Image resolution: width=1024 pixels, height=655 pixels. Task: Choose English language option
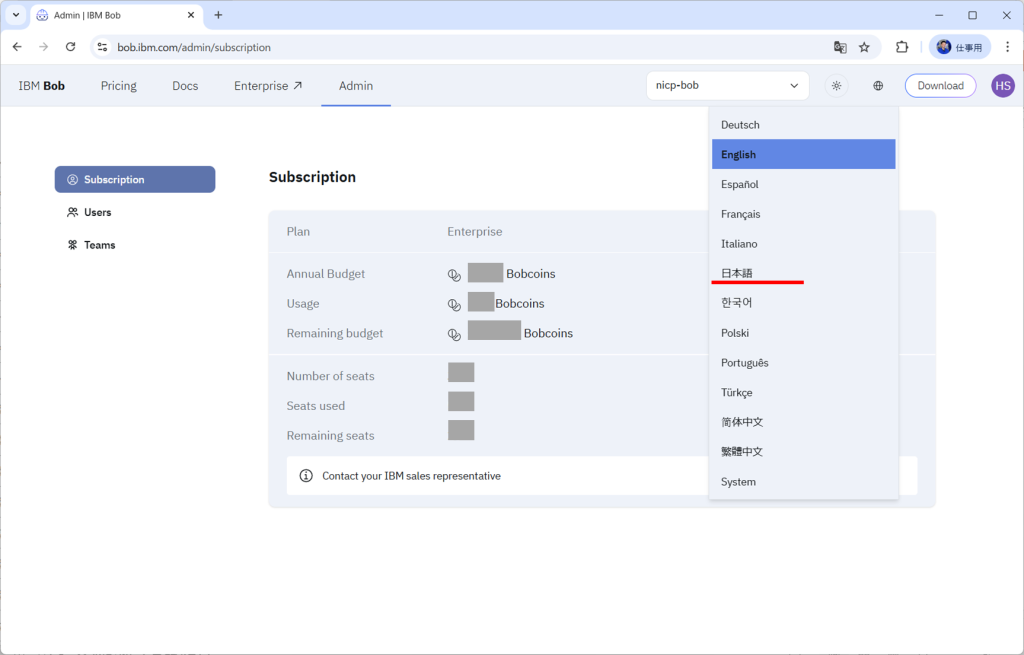804,154
